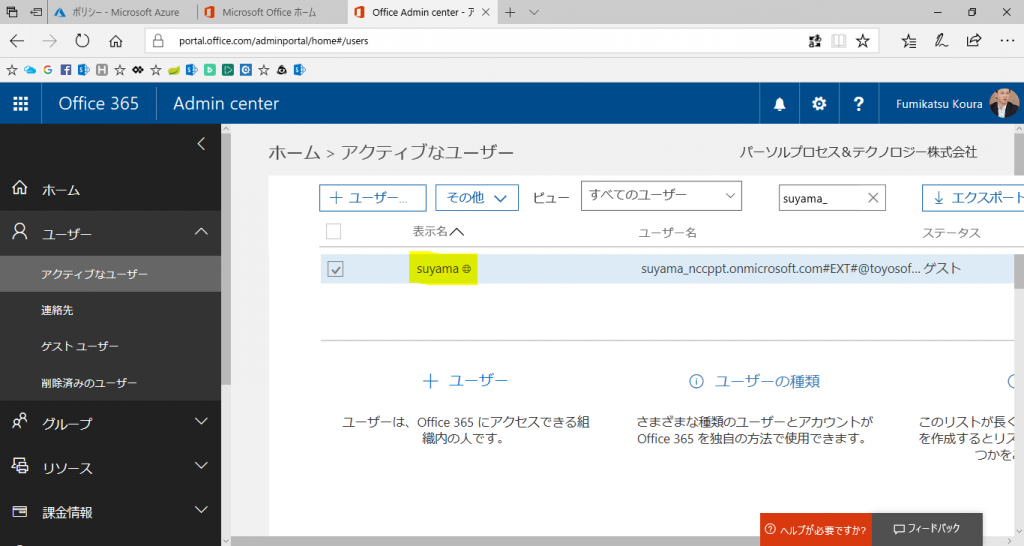Open the blue gear bookmark icon
The image size is (1024, 546).
(246, 70)
